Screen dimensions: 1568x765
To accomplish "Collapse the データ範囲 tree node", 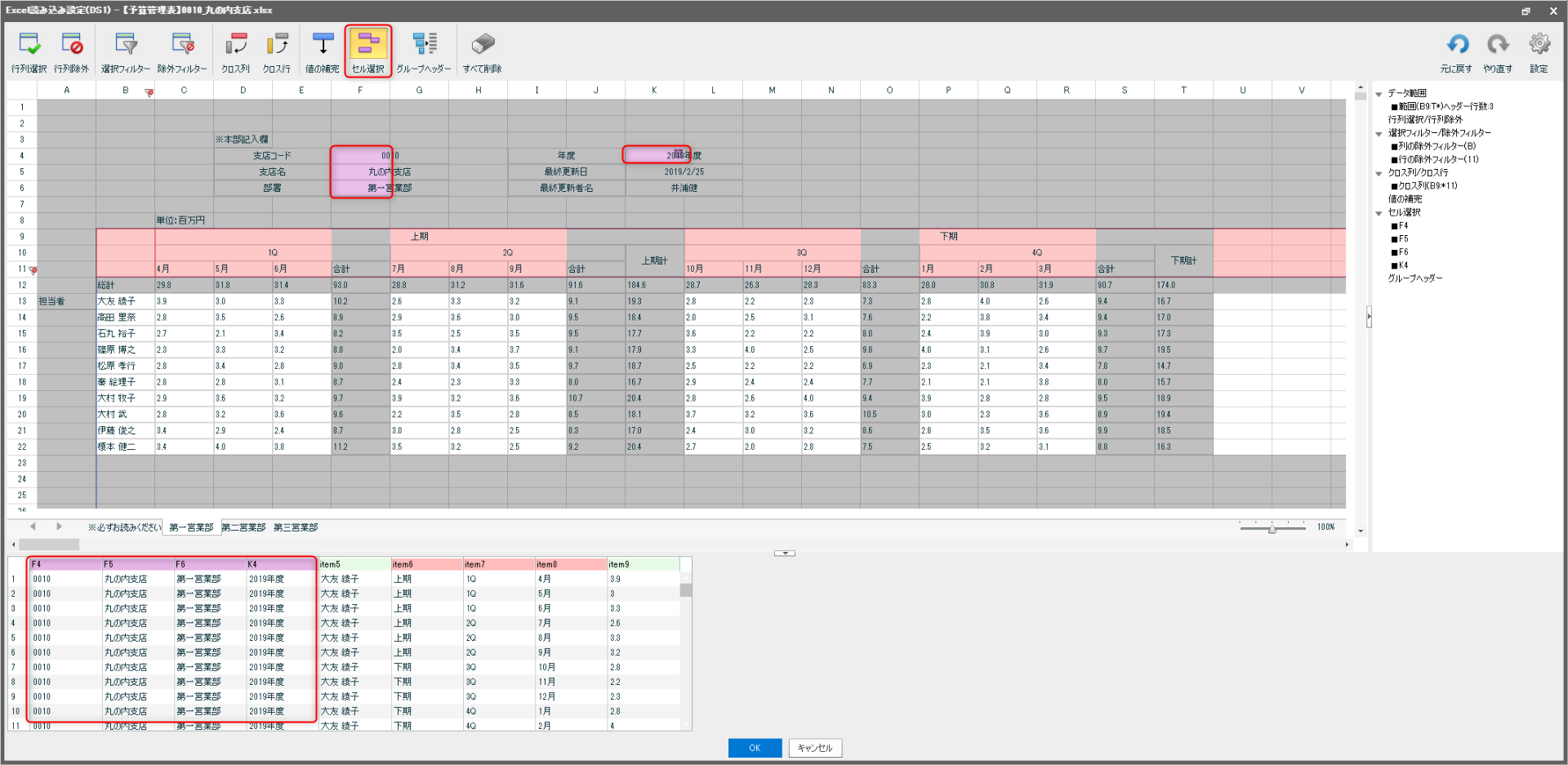I will 1379,94.
